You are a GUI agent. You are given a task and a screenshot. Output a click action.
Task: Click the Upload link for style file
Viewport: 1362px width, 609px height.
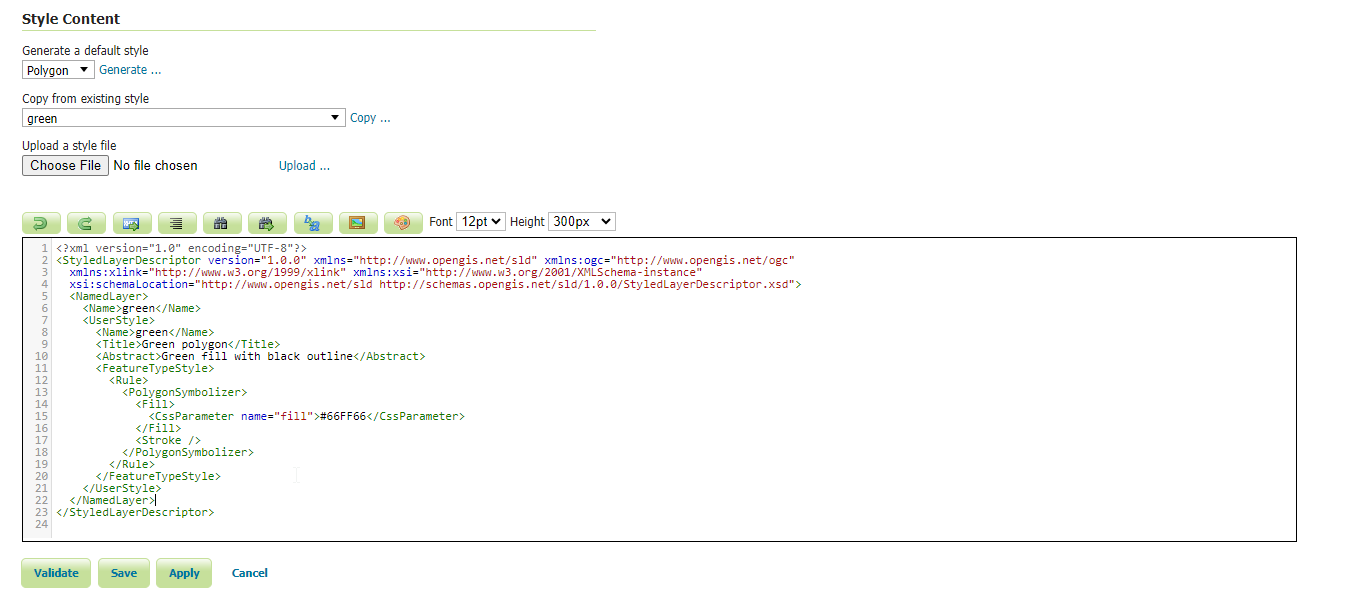pyautogui.click(x=304, y=165)
